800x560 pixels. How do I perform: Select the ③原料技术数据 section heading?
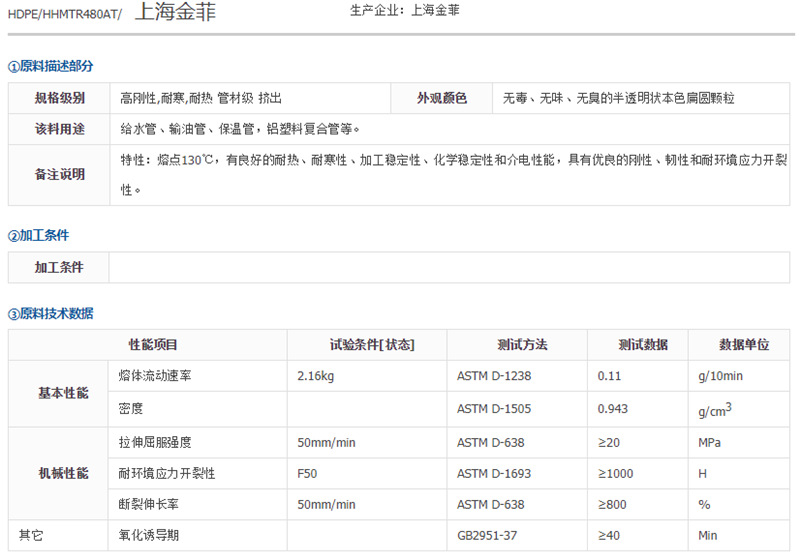51,314
